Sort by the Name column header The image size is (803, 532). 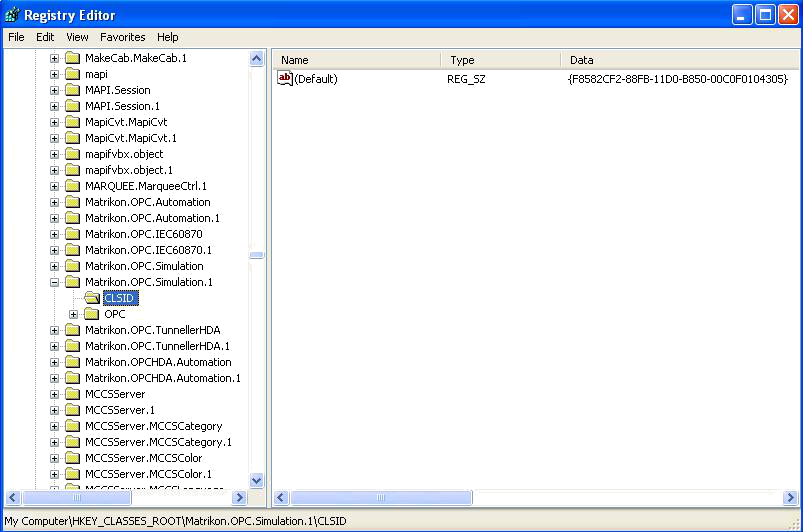coord(356,60)
